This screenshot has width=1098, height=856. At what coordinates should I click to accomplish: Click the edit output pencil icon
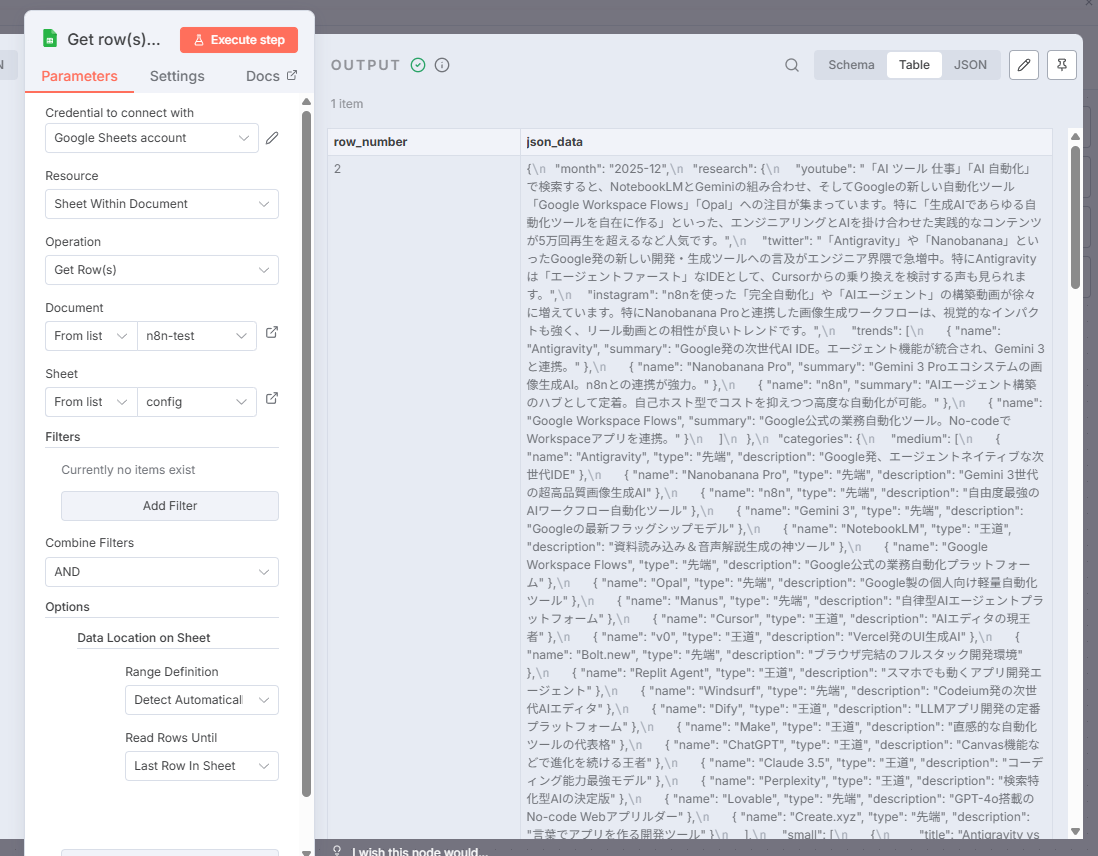1023,65
